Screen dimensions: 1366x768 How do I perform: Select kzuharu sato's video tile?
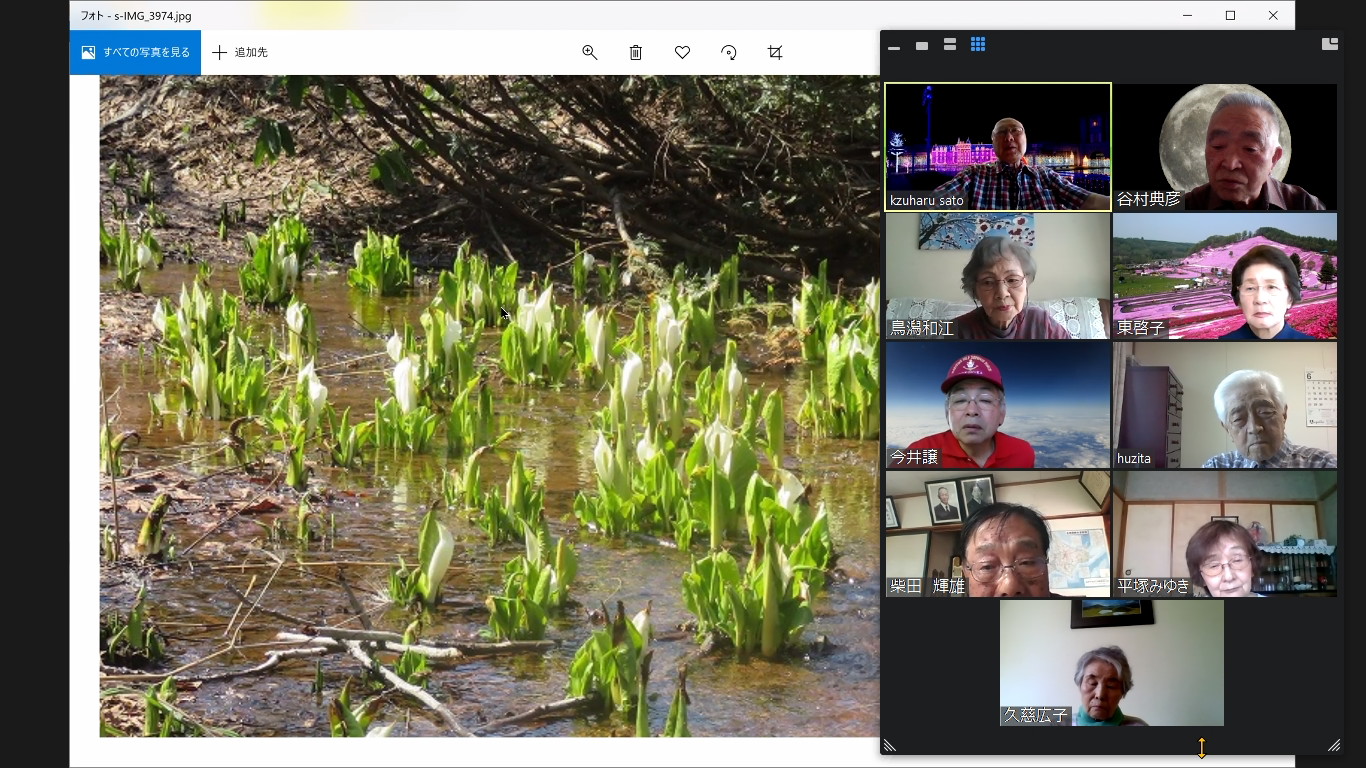tap(998, 147)
